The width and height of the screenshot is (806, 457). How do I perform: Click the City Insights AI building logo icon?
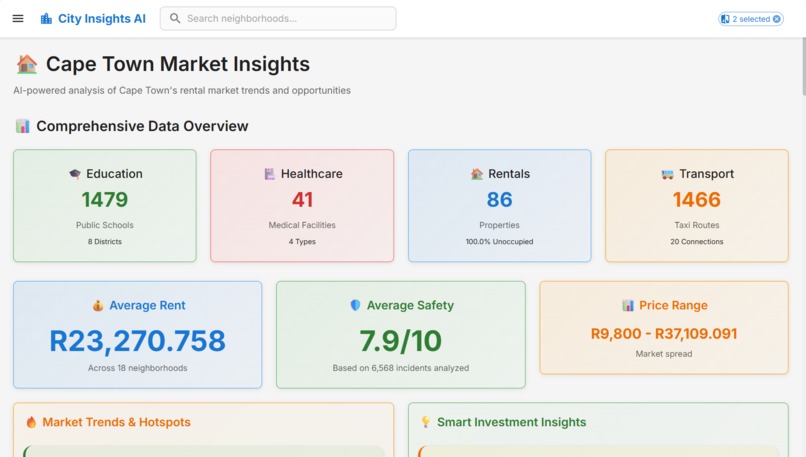46,19
